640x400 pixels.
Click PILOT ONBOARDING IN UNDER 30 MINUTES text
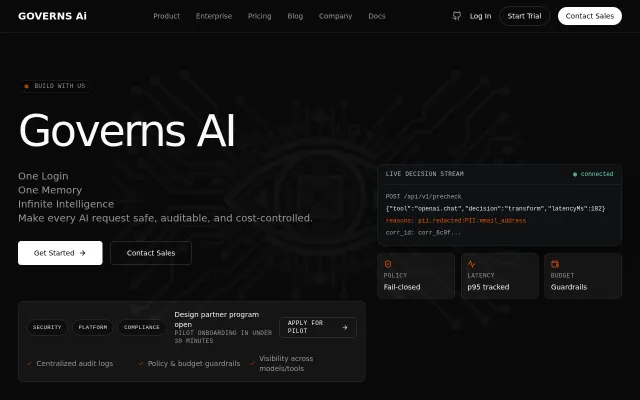(x=223, y=337)
